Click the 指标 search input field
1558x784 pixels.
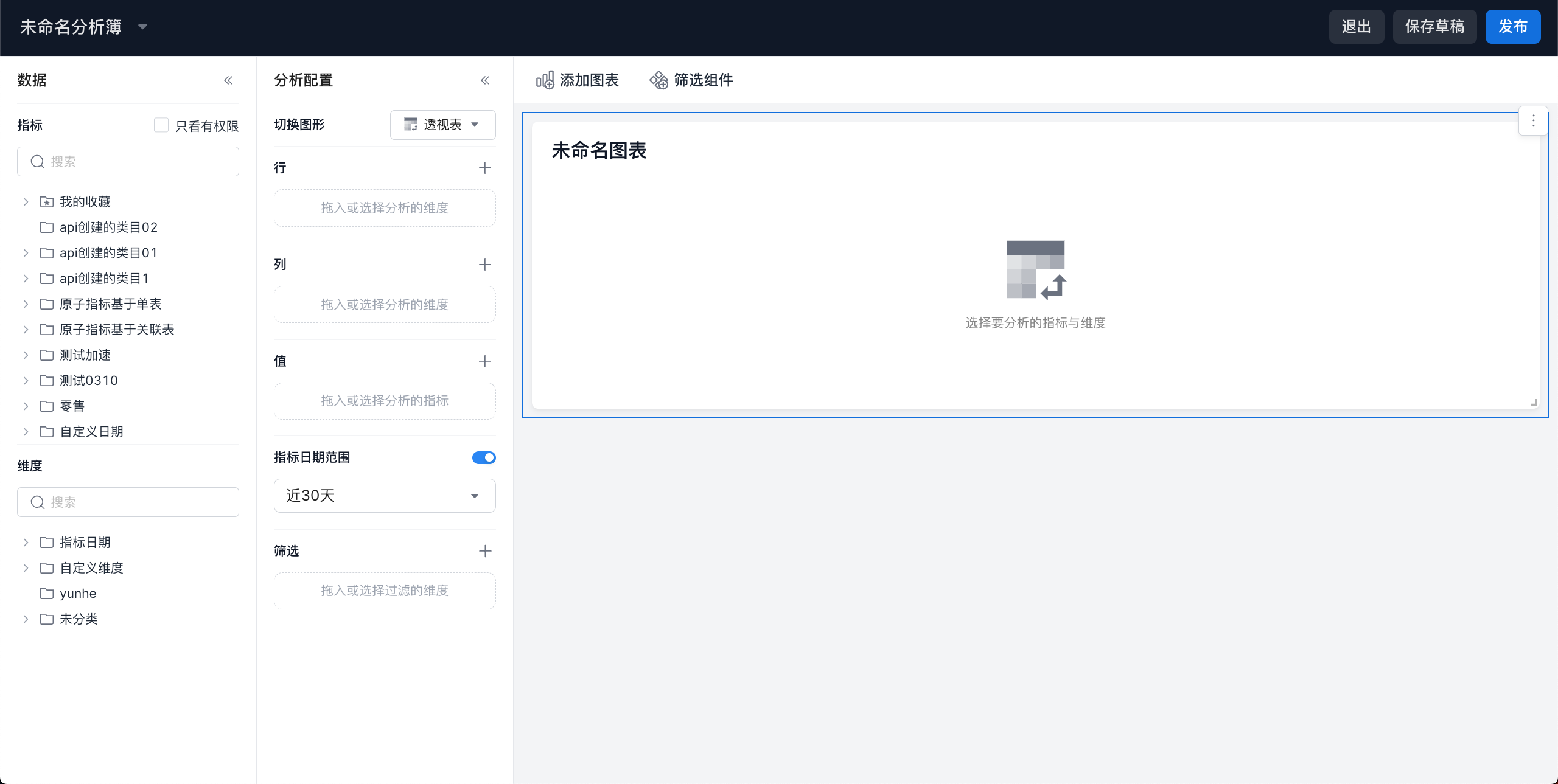[x=128, y=162]
